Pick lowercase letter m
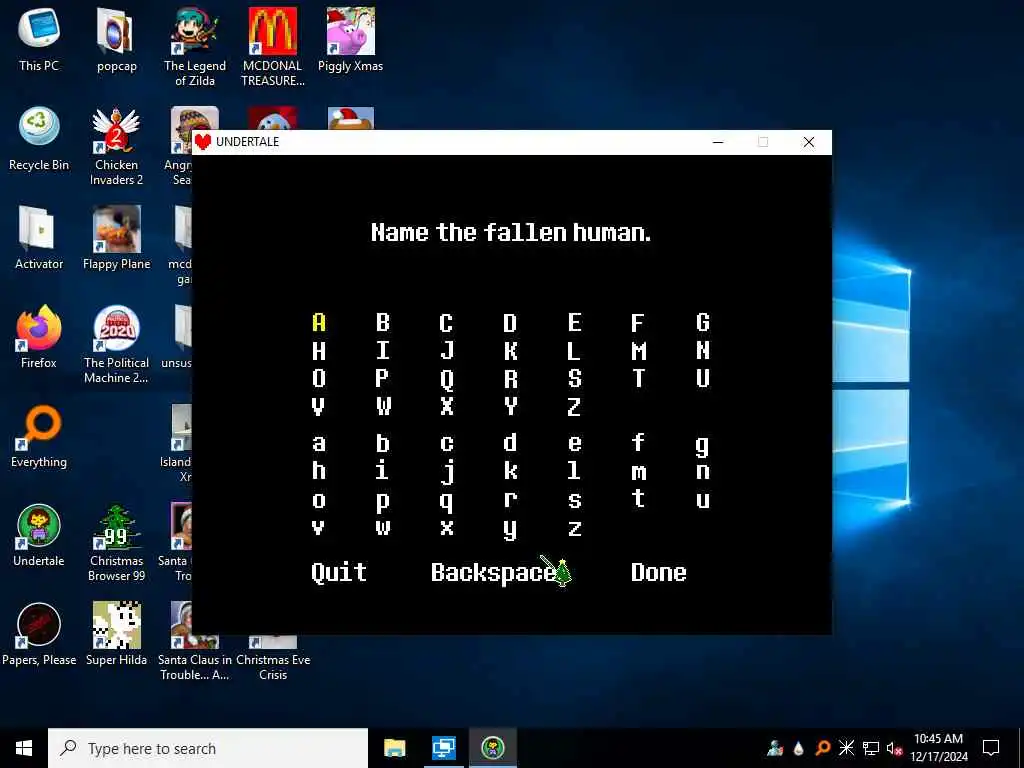This screenshot has width=1024, height=768. click(638, 473)
